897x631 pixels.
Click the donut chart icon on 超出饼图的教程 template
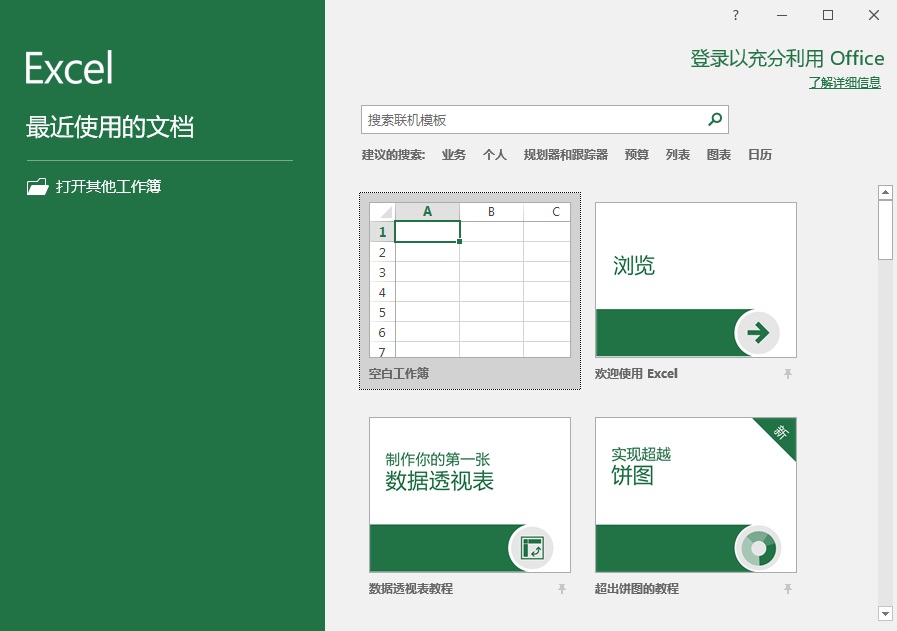coord(759,548)
